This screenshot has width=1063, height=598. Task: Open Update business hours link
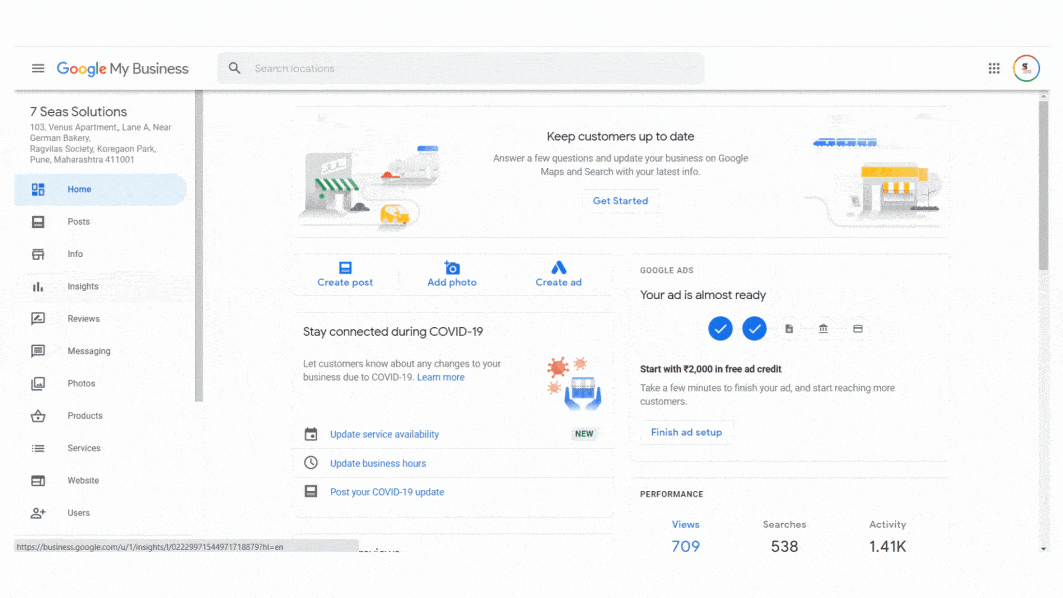click(378, 464)
